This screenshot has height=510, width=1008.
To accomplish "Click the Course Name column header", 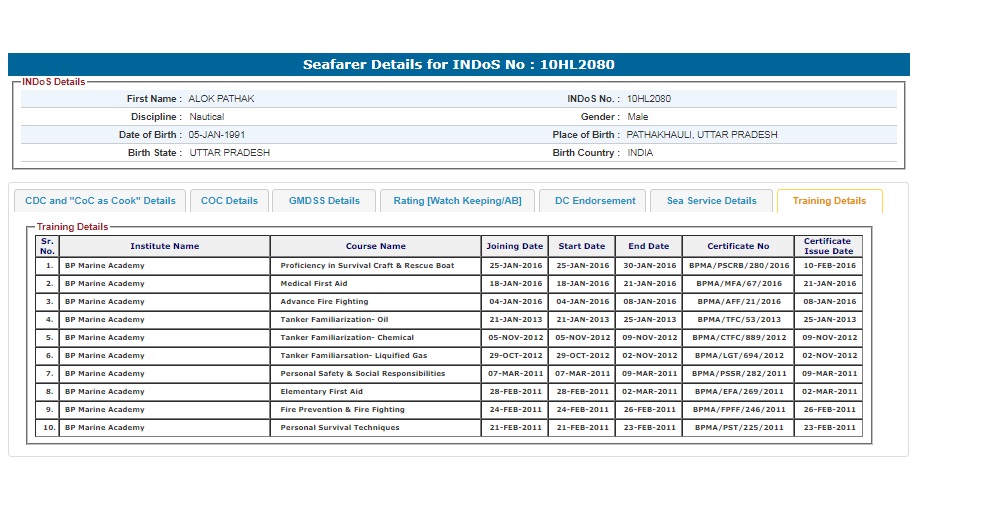I will click(375, 246).
